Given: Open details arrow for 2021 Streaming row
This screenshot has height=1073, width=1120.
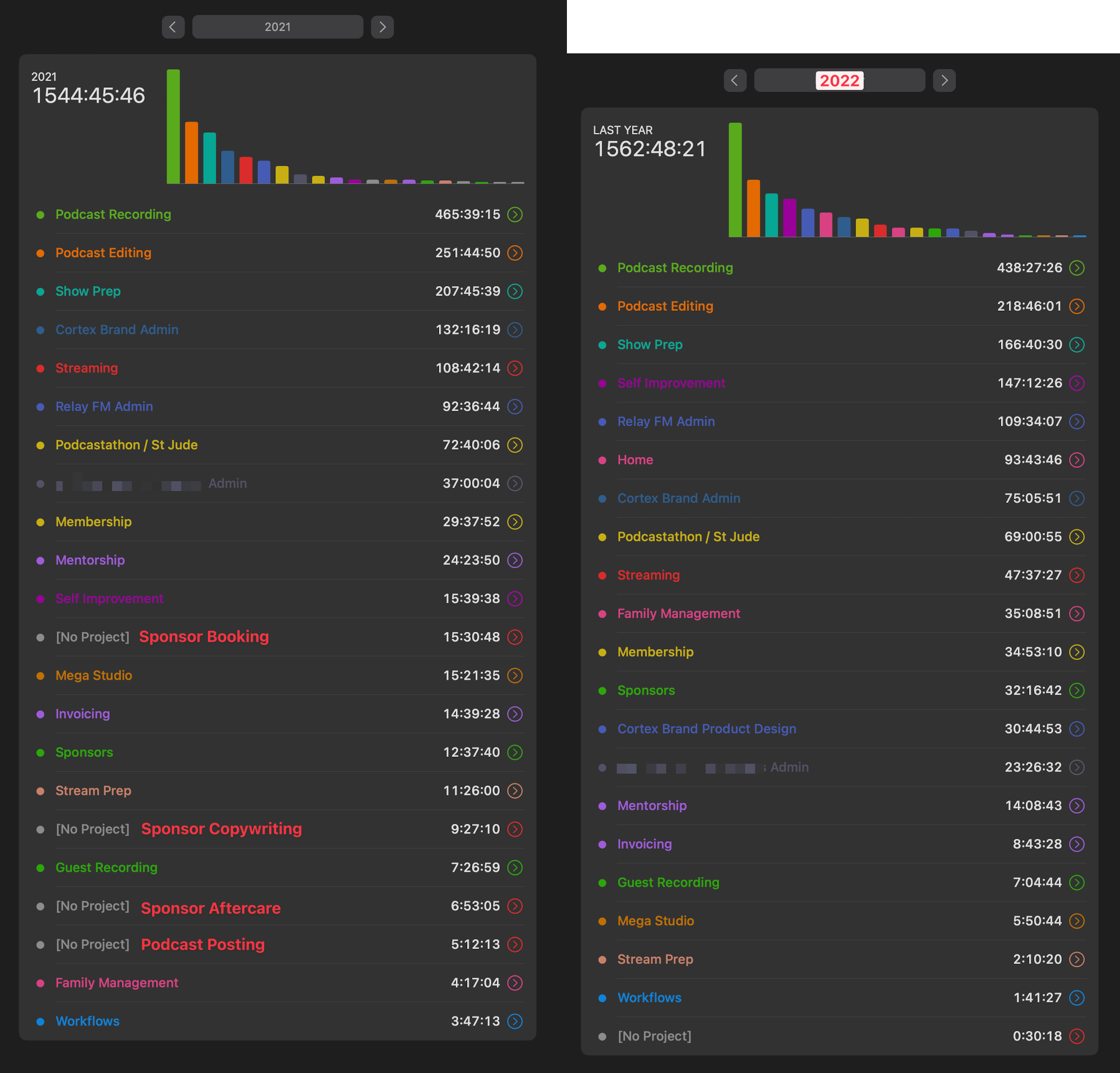Looking at the screenshot, I should (515, 368).
